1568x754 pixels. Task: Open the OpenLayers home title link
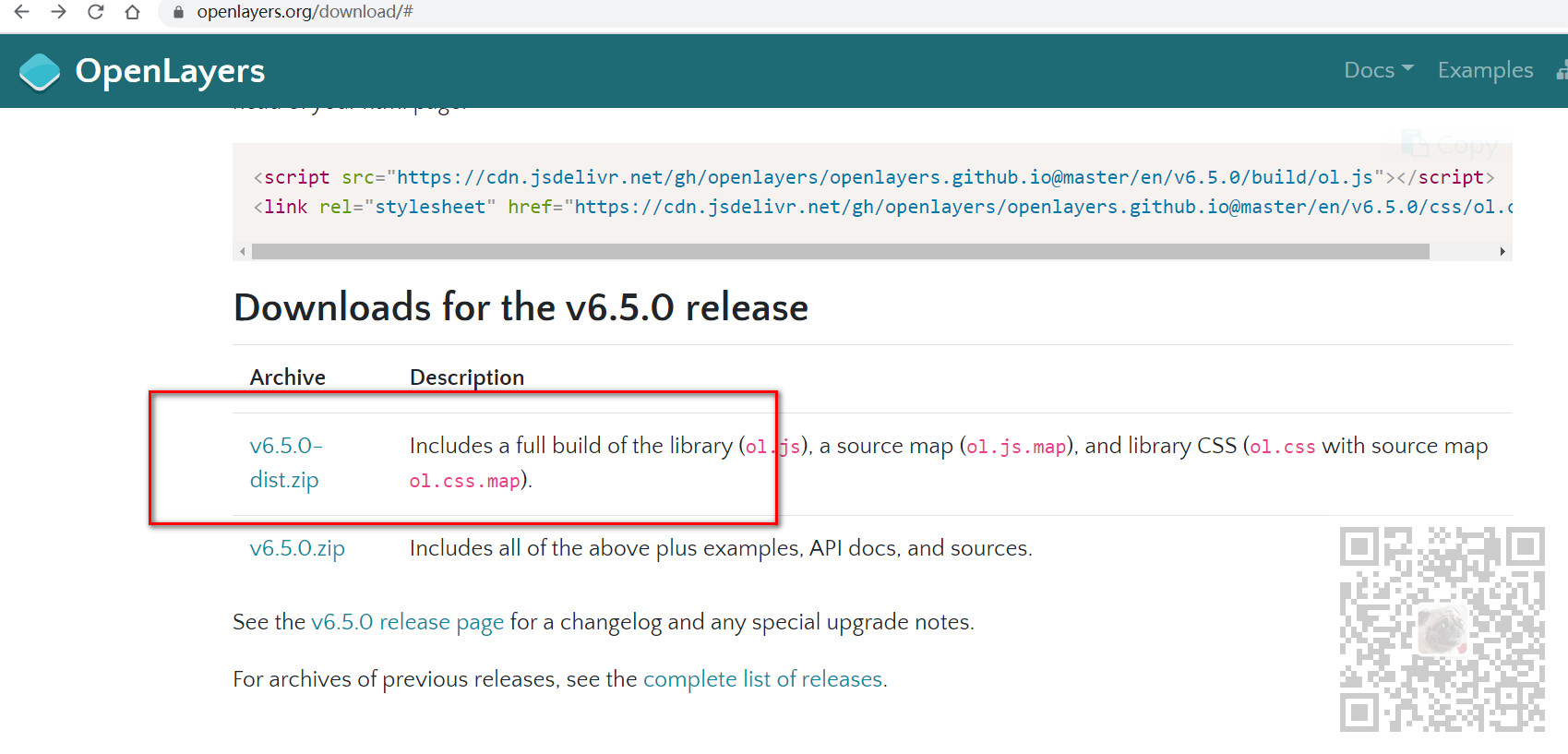170,71
